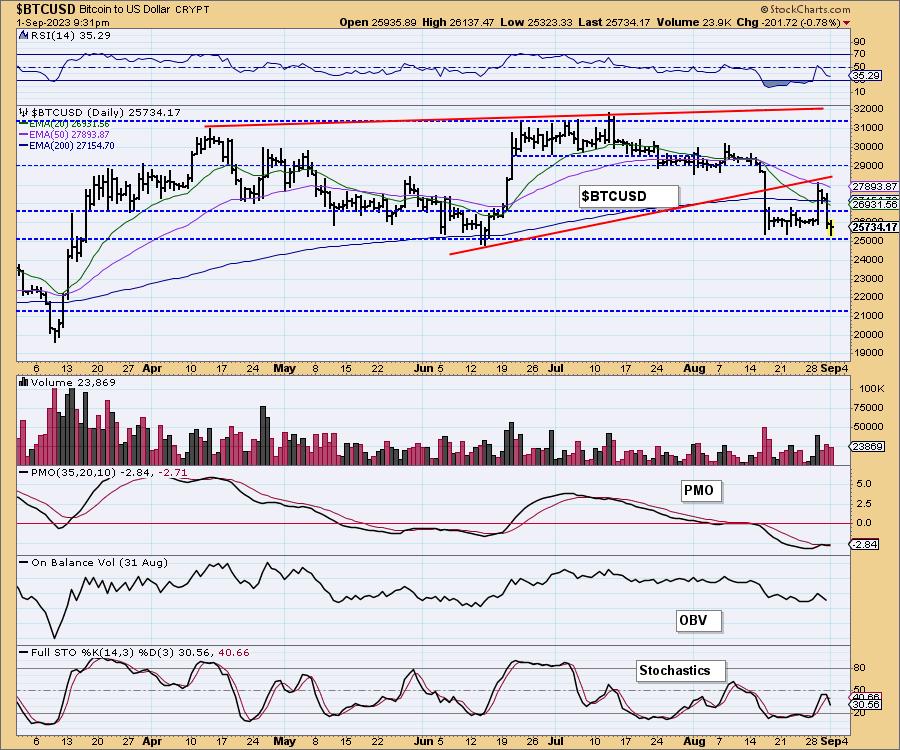The image size is (900, 750).
Task: Click the 40.66 stochastic value tag
Action: click(866, 696)
